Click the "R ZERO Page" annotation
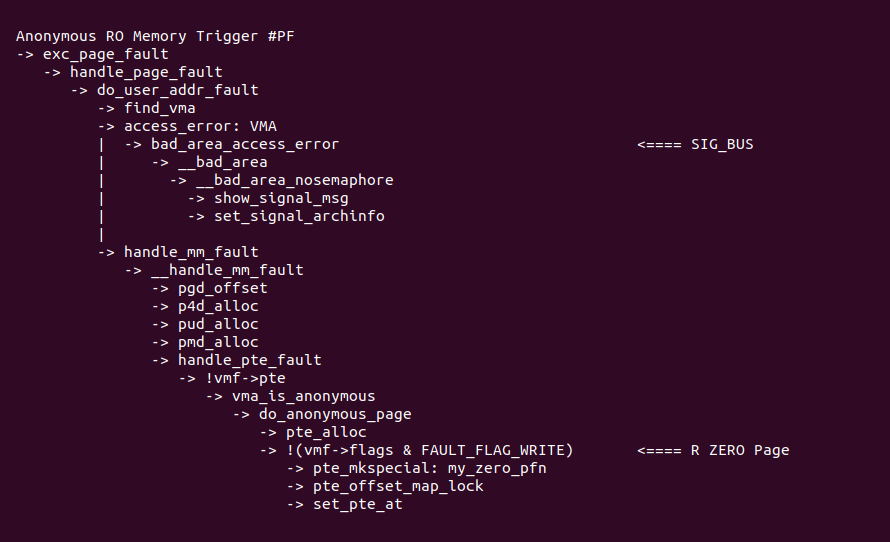890x542 pixels. click(739, 450)
